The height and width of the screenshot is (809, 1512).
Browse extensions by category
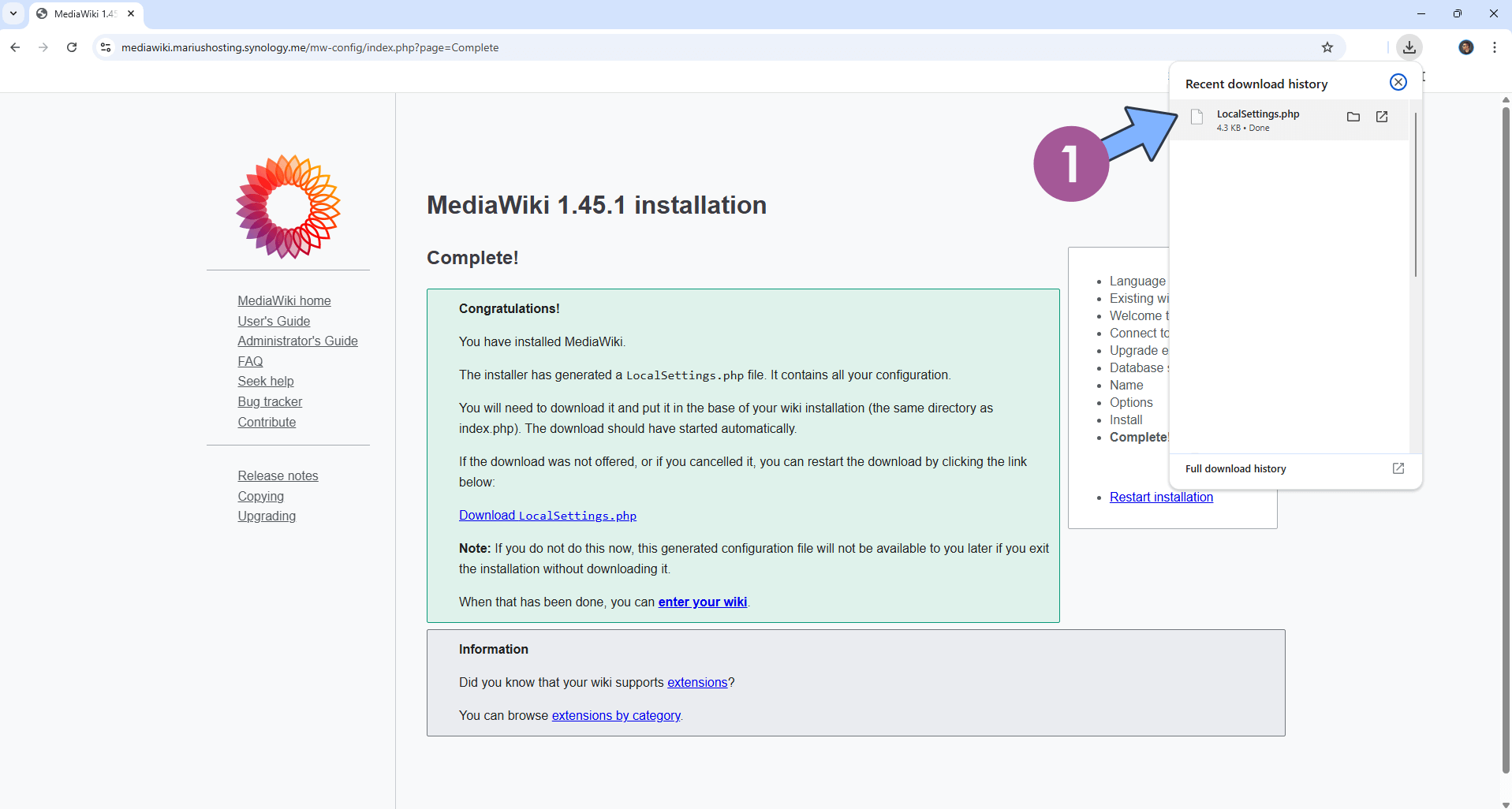pos(616,715)
